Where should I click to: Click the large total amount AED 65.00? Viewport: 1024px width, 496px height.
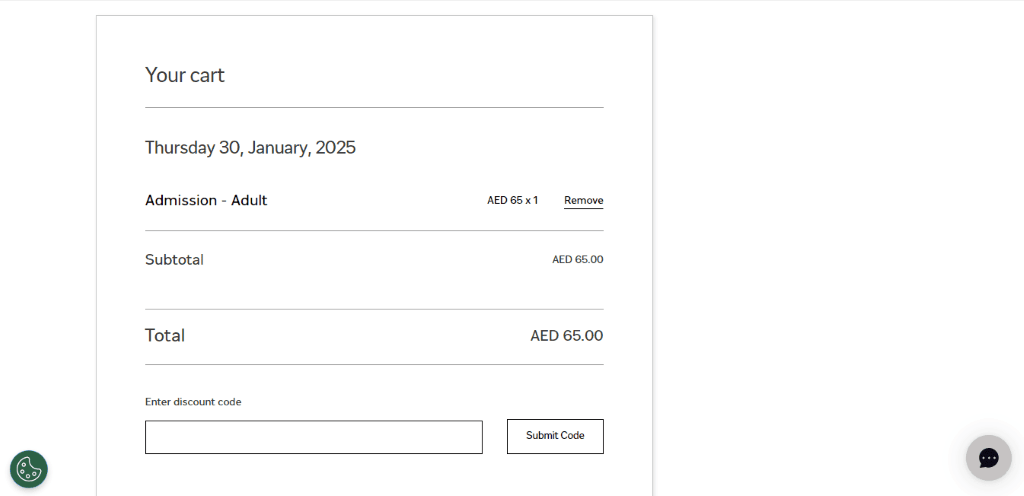click(x=566, y=335)
